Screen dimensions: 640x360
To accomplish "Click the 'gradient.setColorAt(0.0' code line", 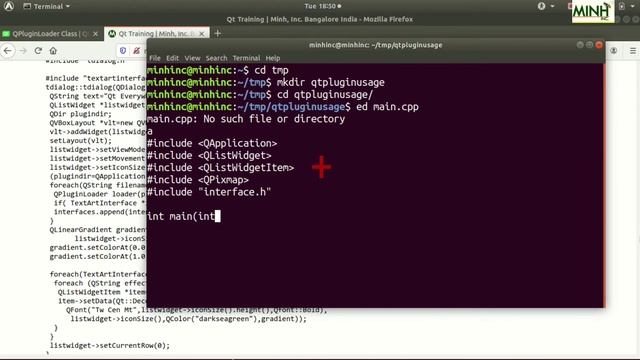I will click(x=98, y=247).
